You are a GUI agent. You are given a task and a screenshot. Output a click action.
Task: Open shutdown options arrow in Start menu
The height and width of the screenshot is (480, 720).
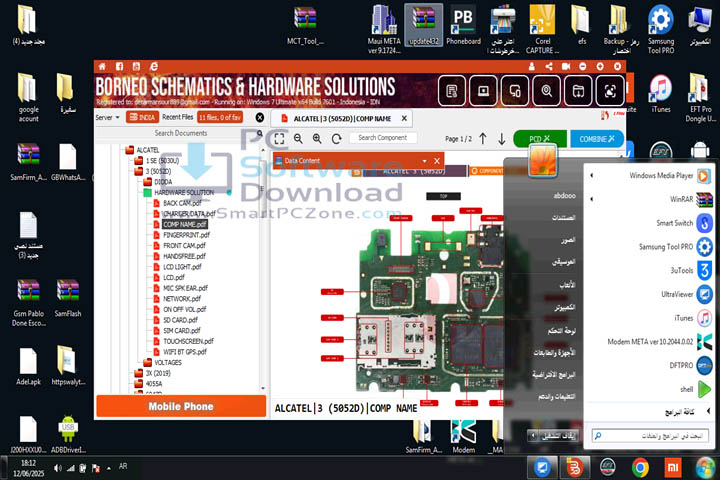click(x=533, y=435)
